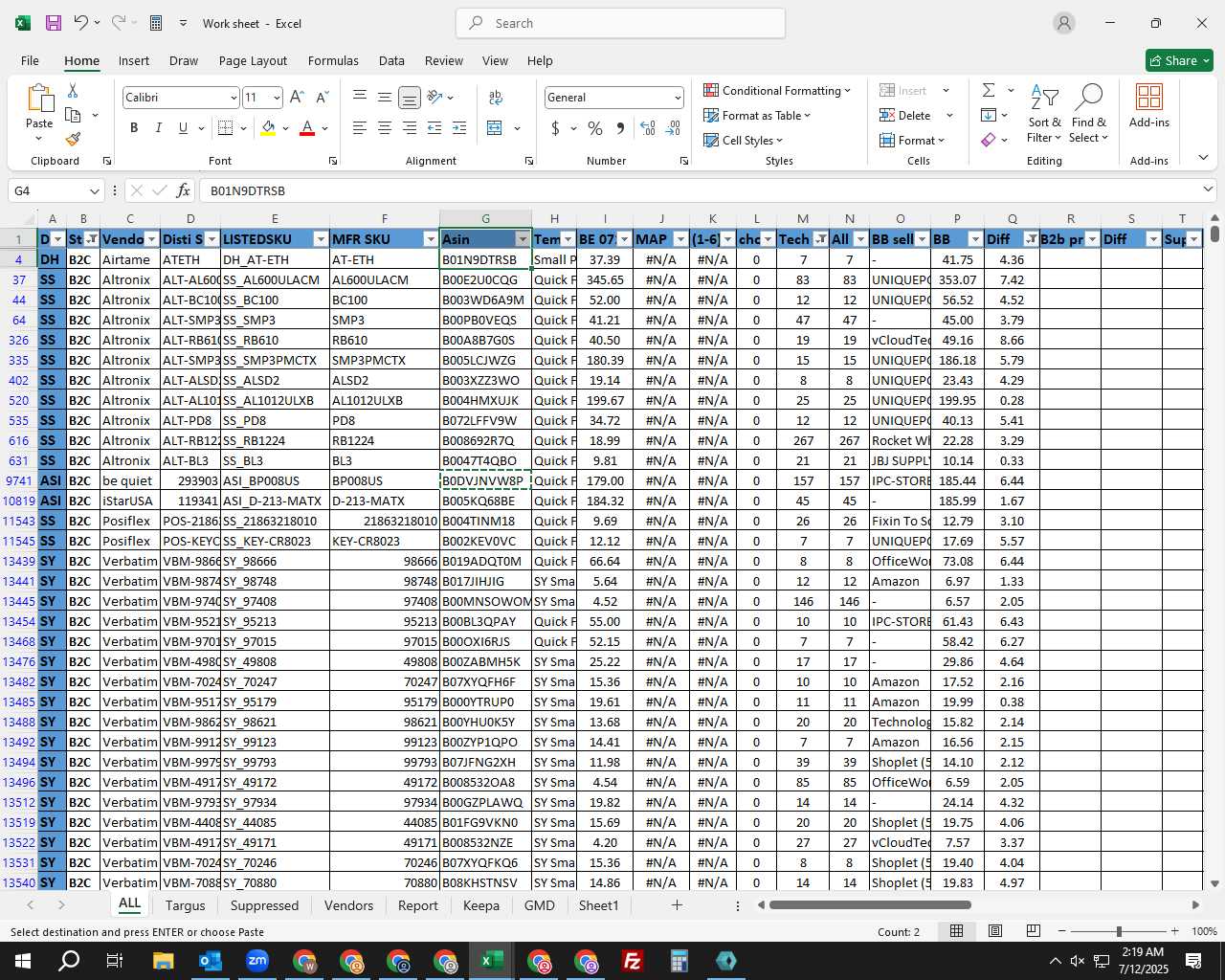Open the LISTEDSKU column filter dropdown
This screenshot has width=1225, height=980.
tap(321, 239)
